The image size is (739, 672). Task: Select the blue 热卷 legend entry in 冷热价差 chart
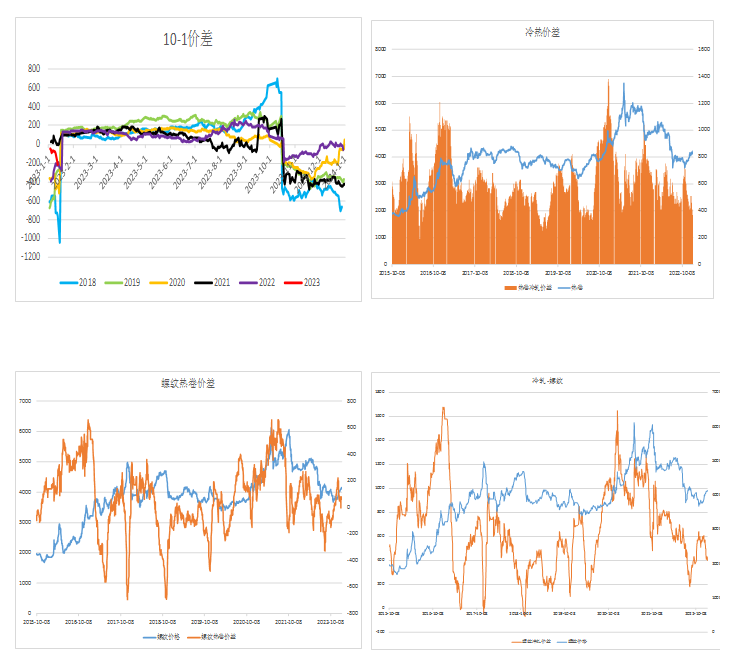571,287
